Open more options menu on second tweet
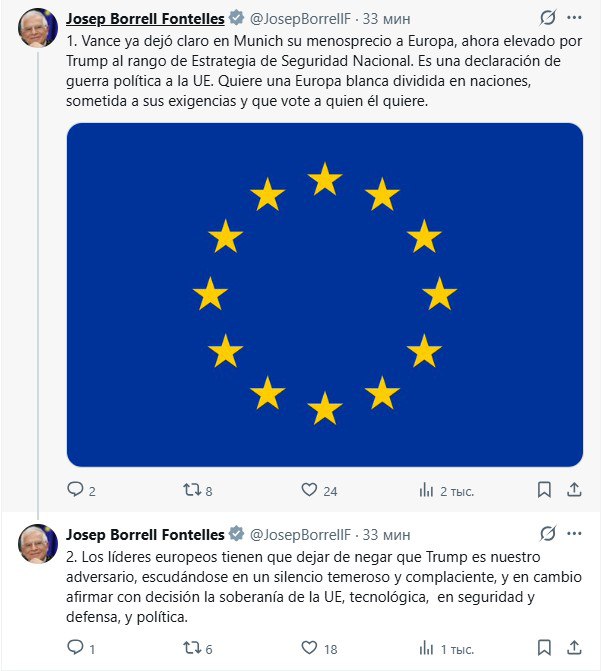 point(574,533)
